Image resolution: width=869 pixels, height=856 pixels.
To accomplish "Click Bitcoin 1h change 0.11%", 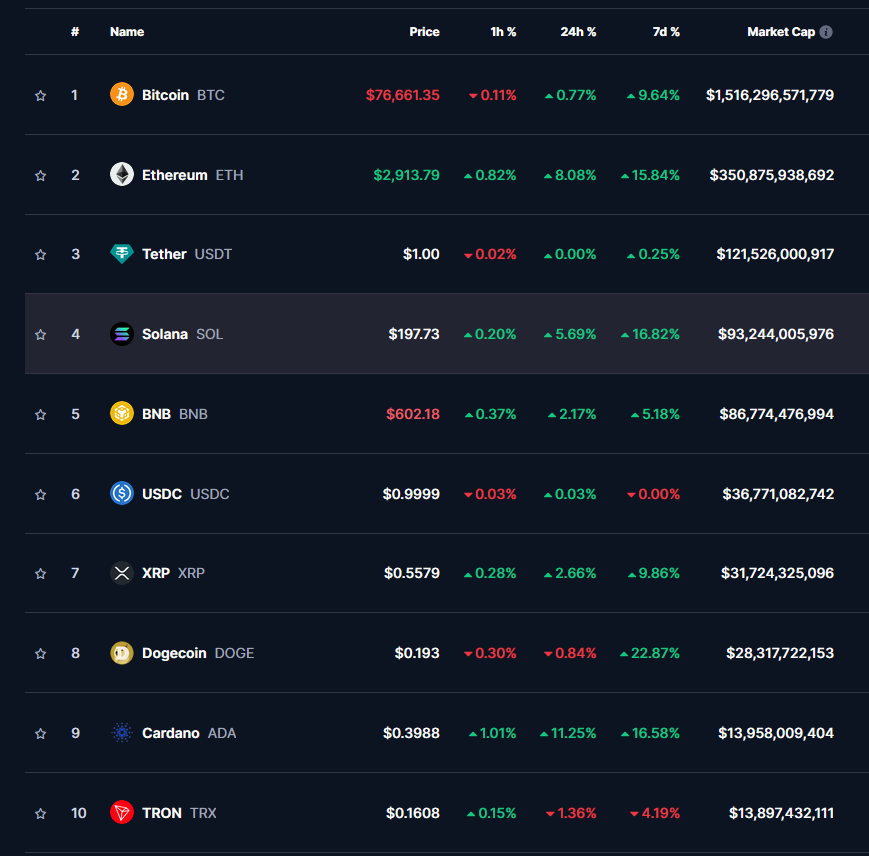I will click(x=492, y=95).
